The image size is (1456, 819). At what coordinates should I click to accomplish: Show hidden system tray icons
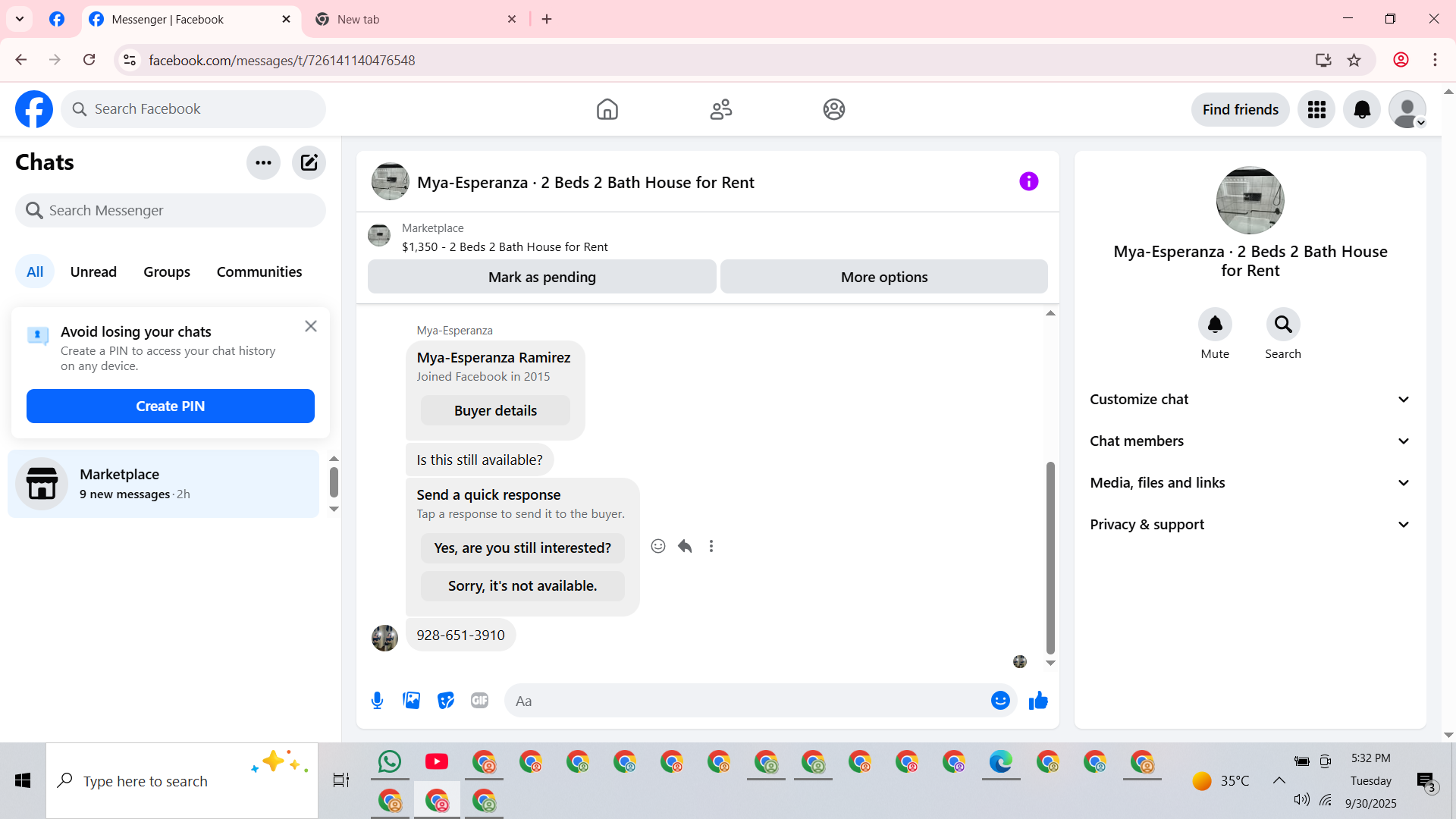click(1279, 780)
